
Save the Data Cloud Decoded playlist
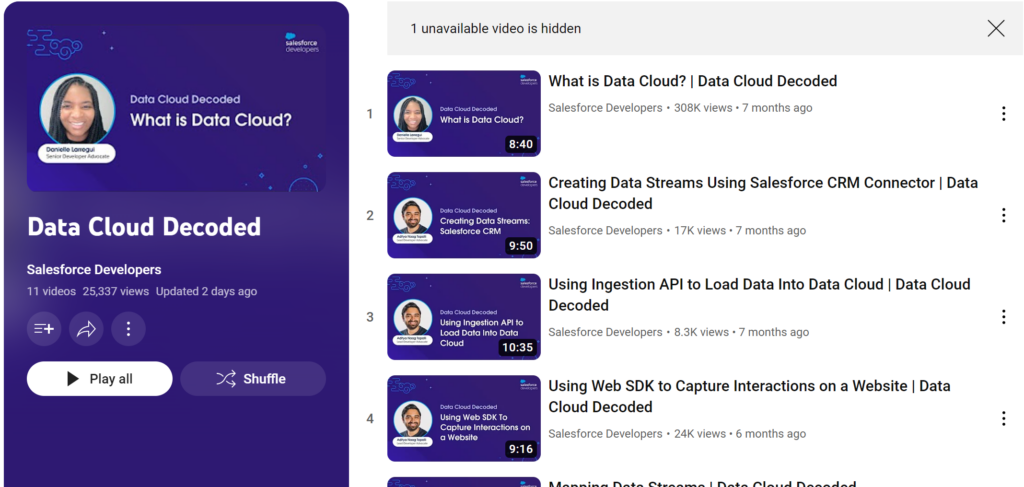[x=44, y=329]
